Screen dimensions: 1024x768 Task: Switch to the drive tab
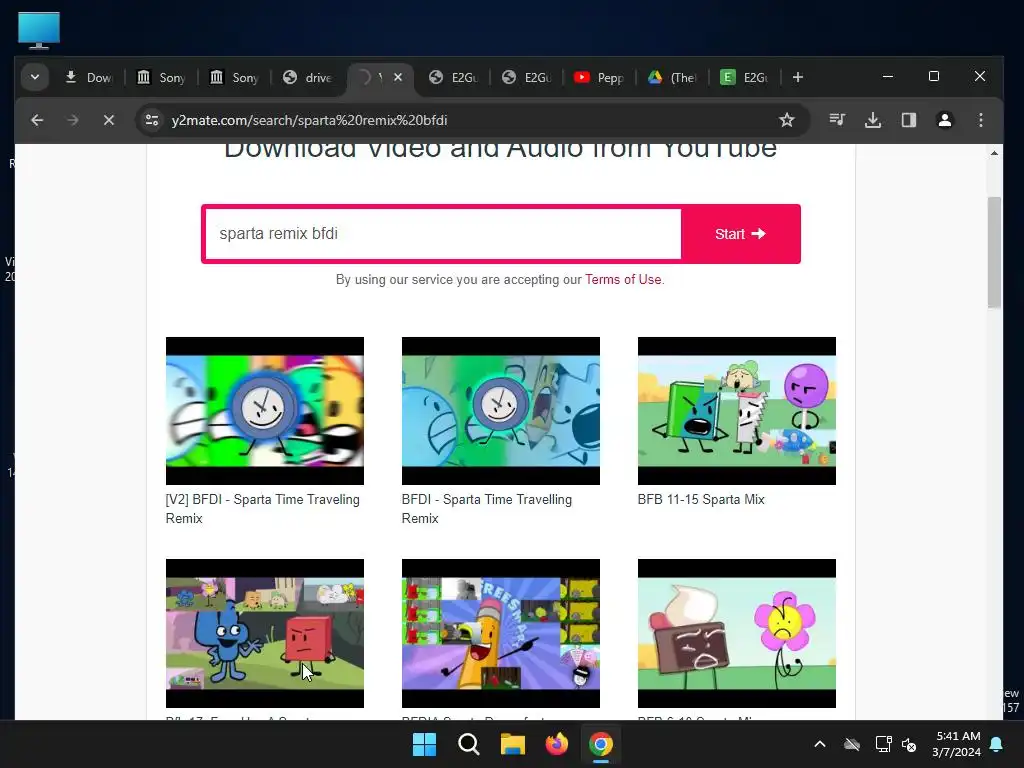click(308, 78)
